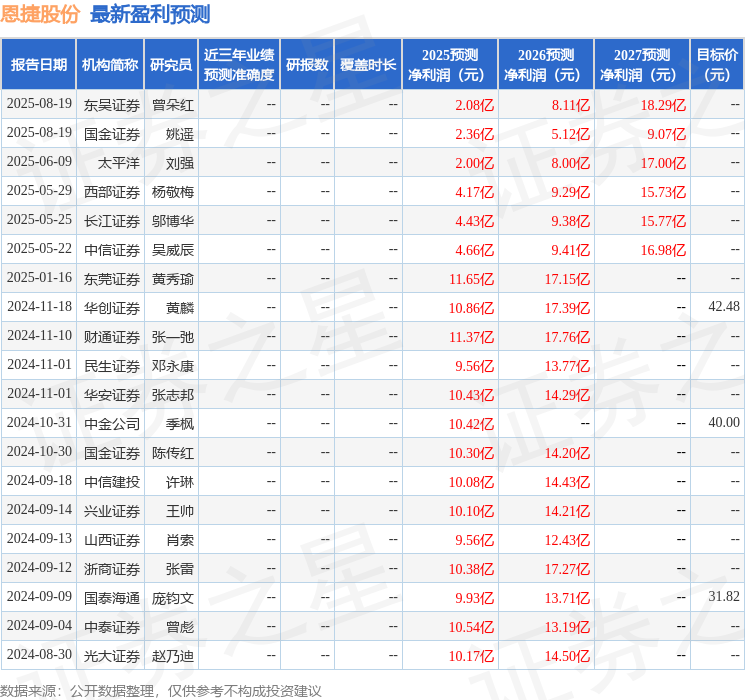Select the 研究员 column header

coord(171,65)
